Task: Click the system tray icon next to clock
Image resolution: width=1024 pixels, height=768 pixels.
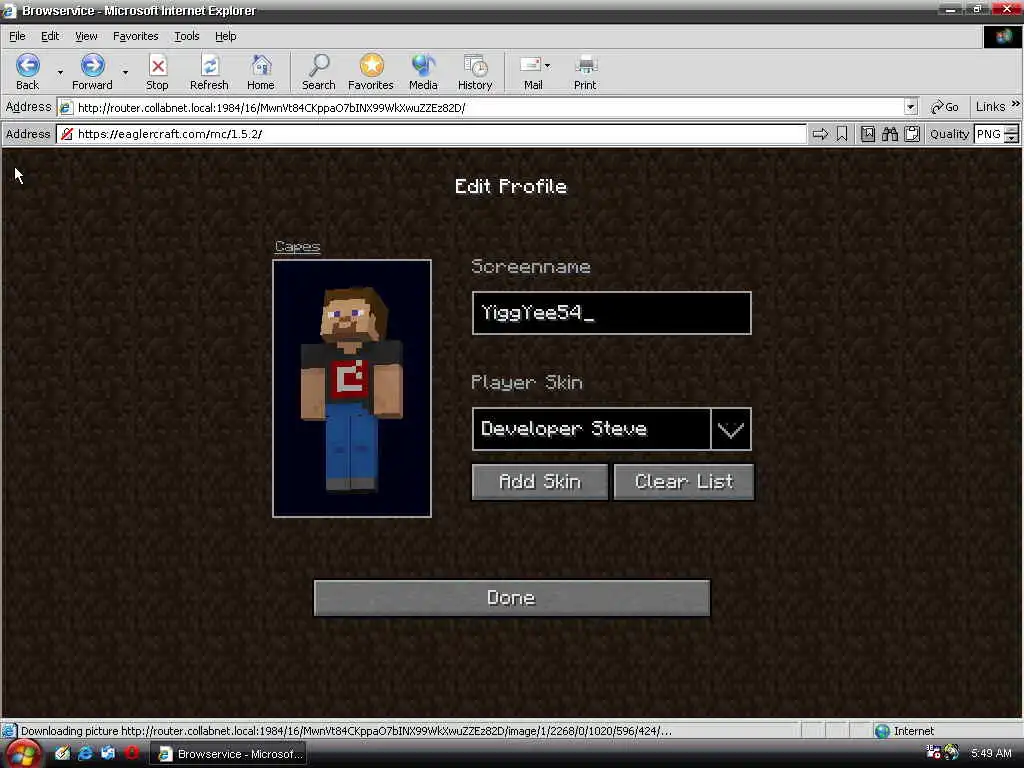Action: (952, 752)
